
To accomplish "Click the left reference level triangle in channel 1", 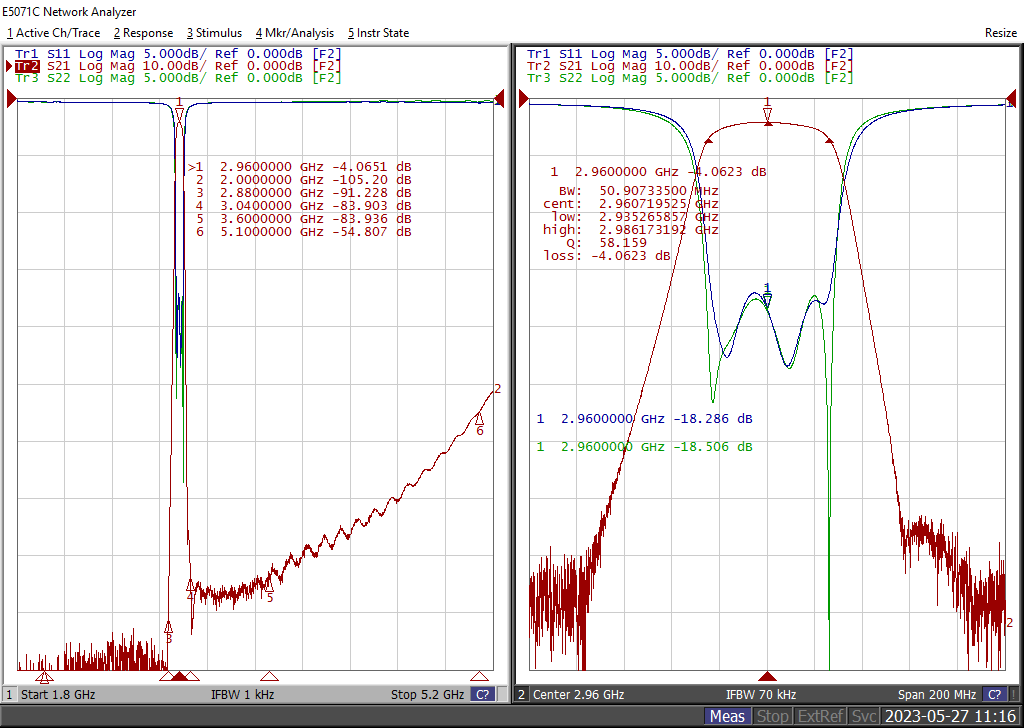I will [12, 98].
